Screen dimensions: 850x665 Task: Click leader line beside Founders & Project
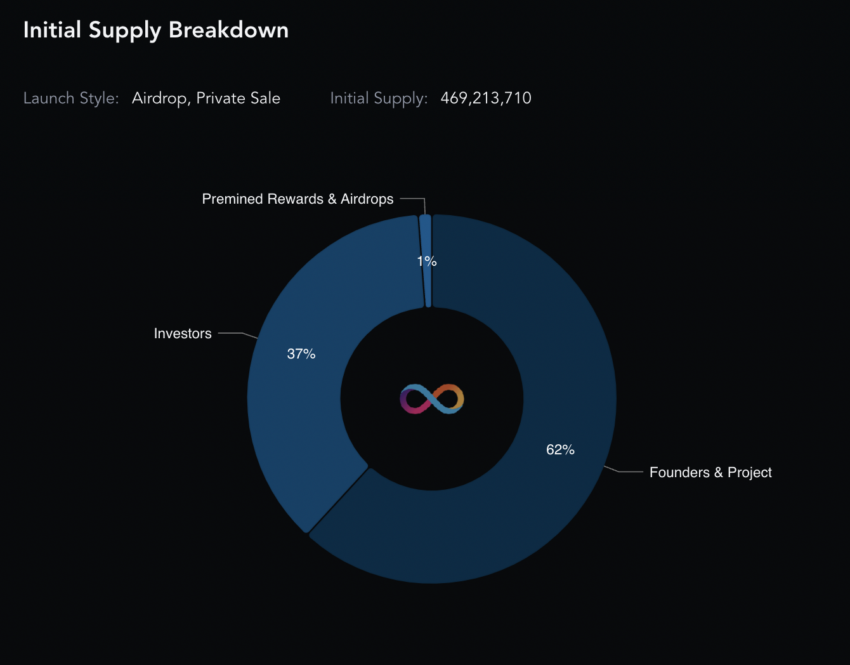[623, 470]
